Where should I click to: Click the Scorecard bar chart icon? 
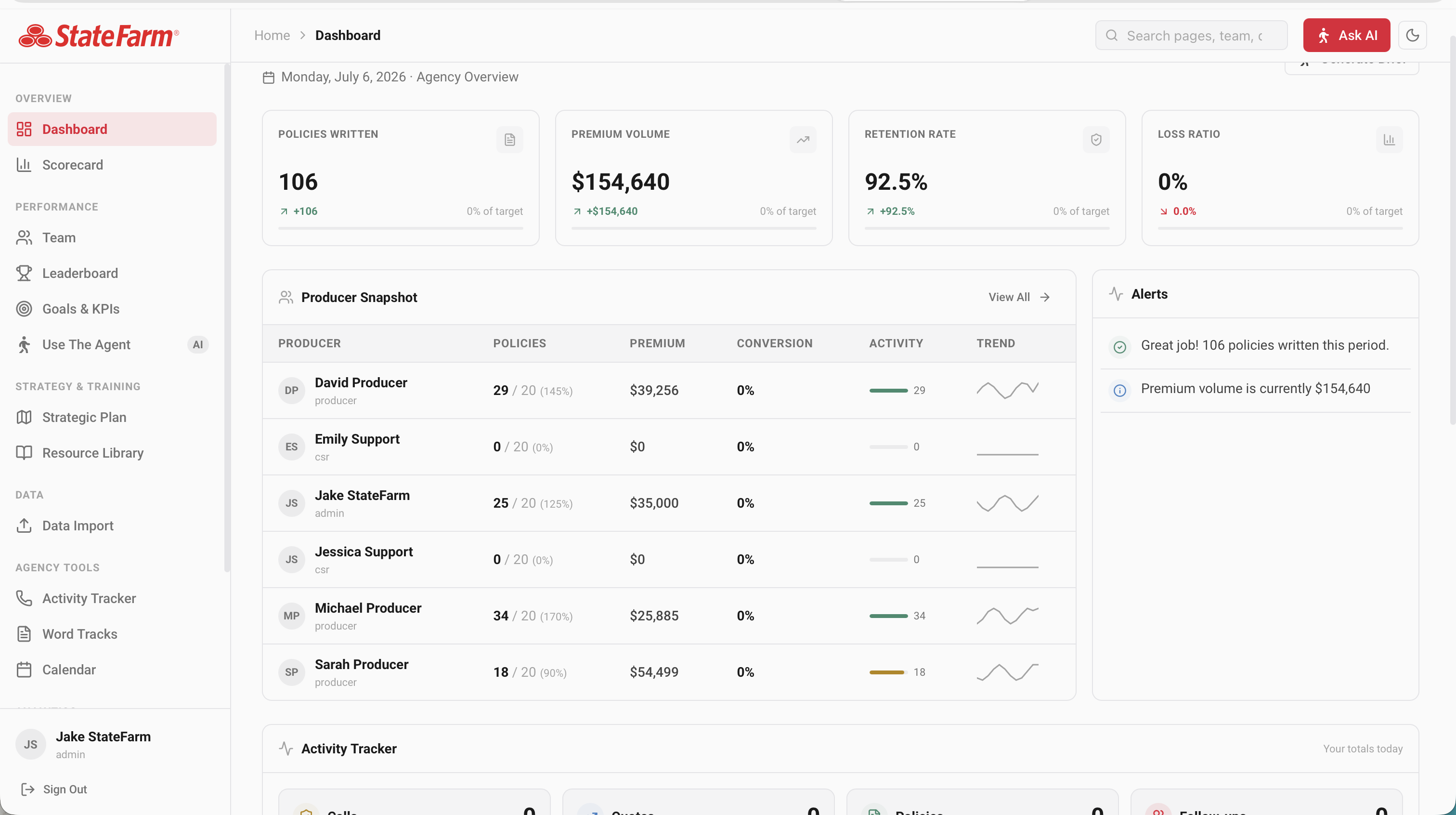click(x=24, y=165)
